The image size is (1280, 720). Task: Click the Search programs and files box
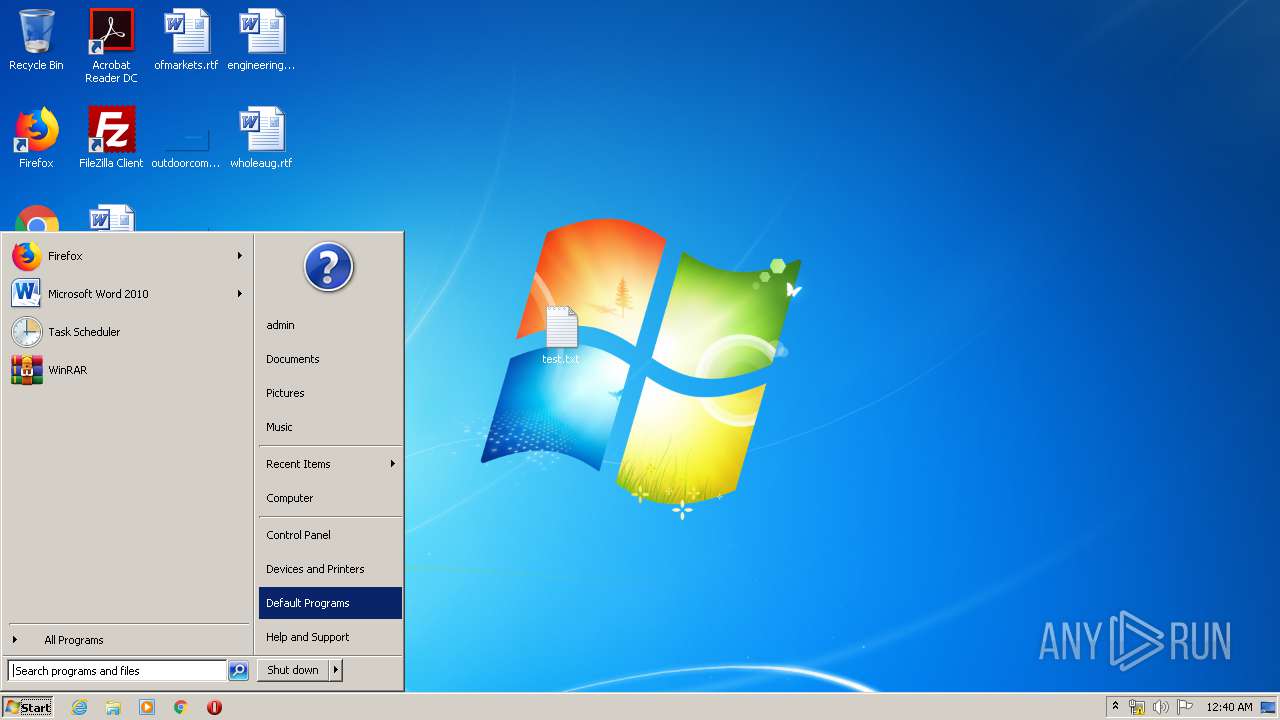[x=117, y=671]
